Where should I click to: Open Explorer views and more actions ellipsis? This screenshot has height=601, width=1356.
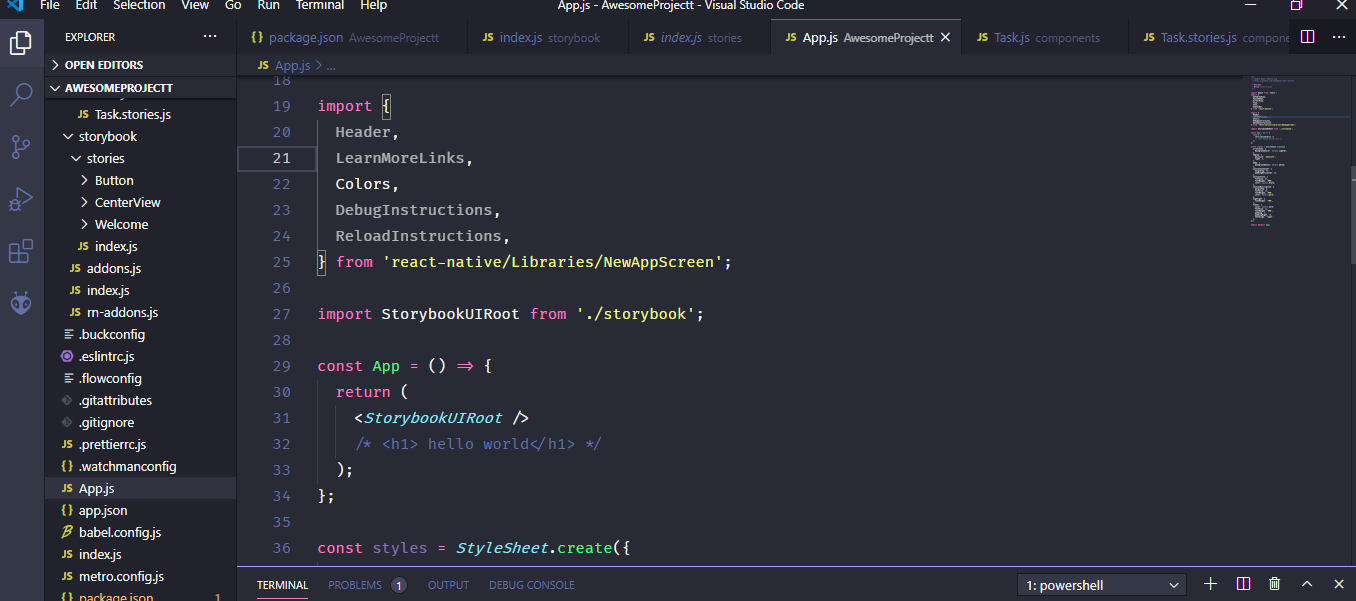click(210, 37)
